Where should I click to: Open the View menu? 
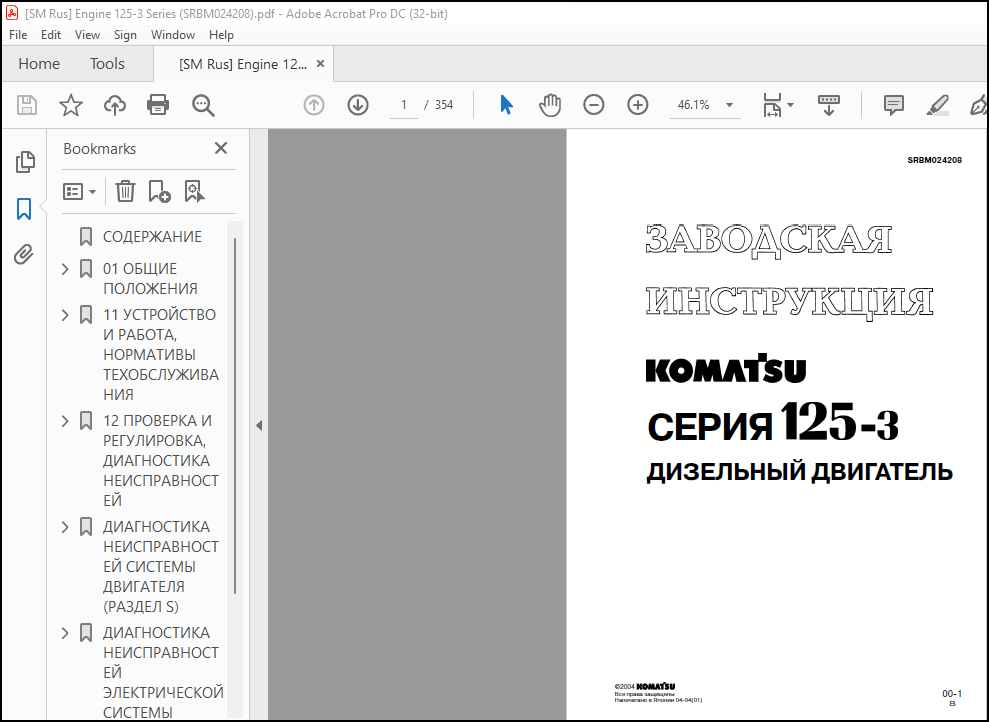pos(87,35)
